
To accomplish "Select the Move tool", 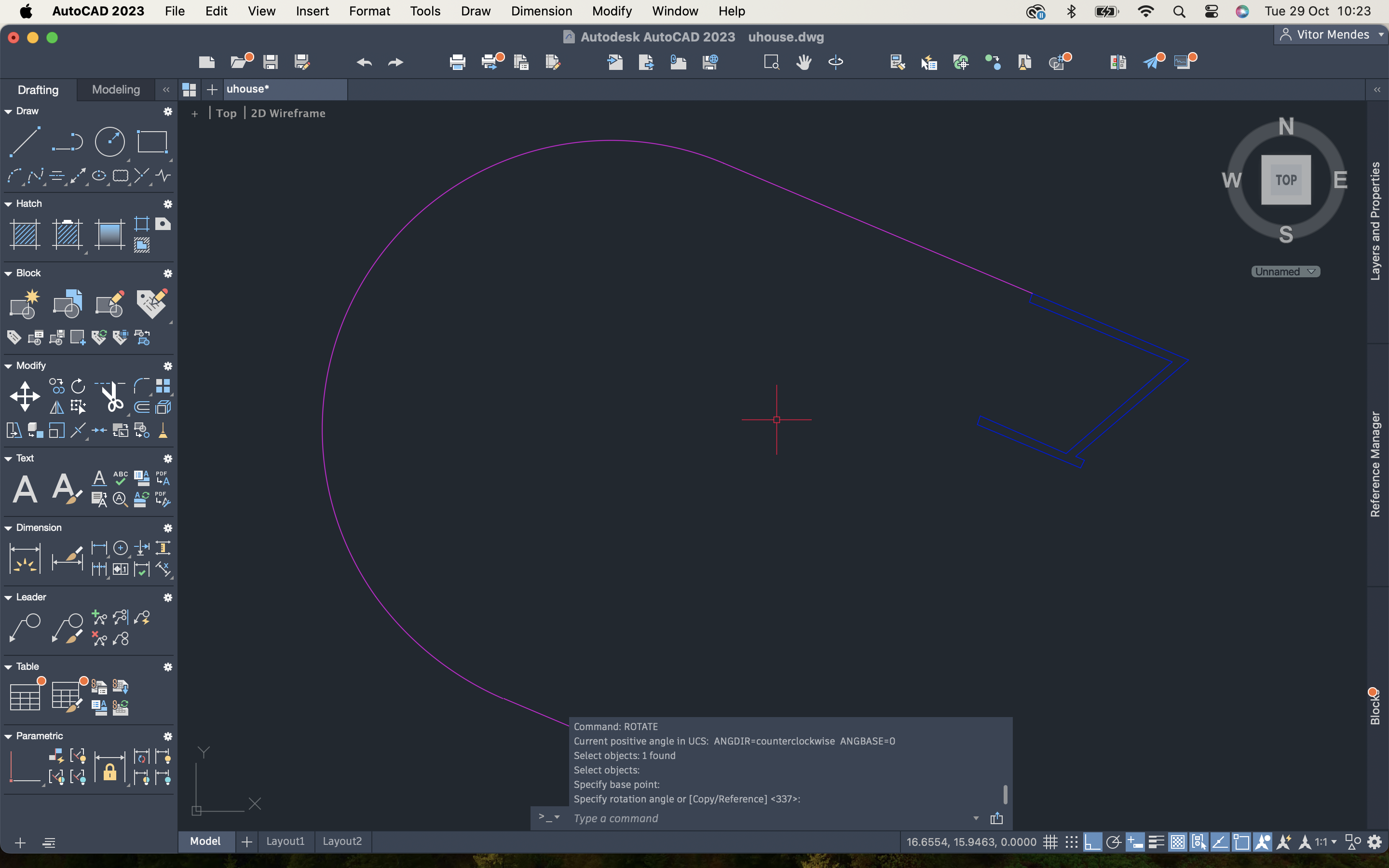I will [x=25, y=396].
